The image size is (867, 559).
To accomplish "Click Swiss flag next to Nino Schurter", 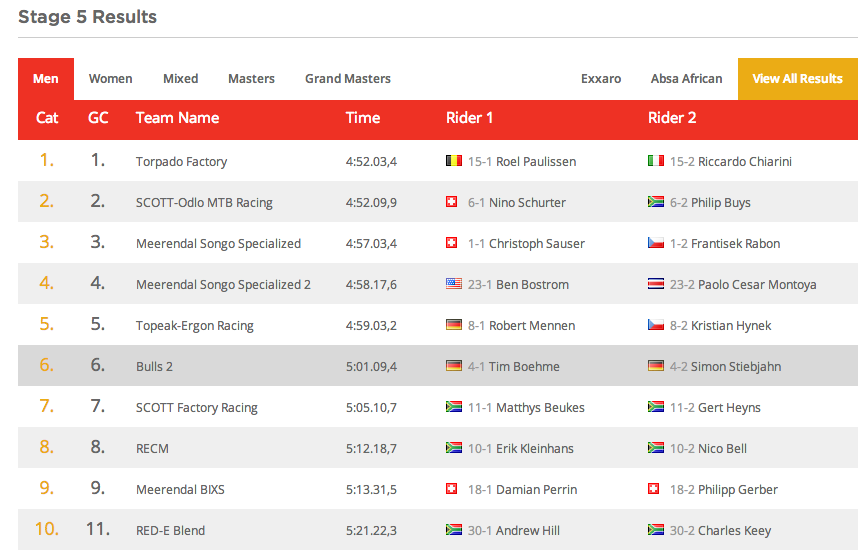I will (x=451, y=202).
